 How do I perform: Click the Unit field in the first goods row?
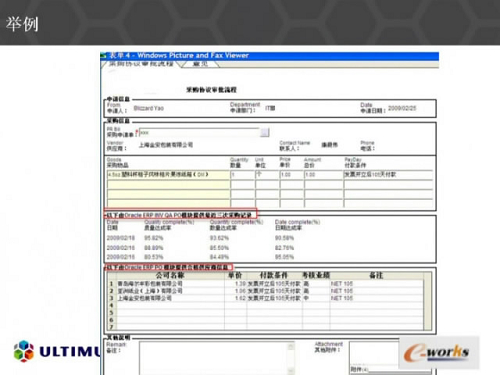pyautogui.click(x=267, y=175)
